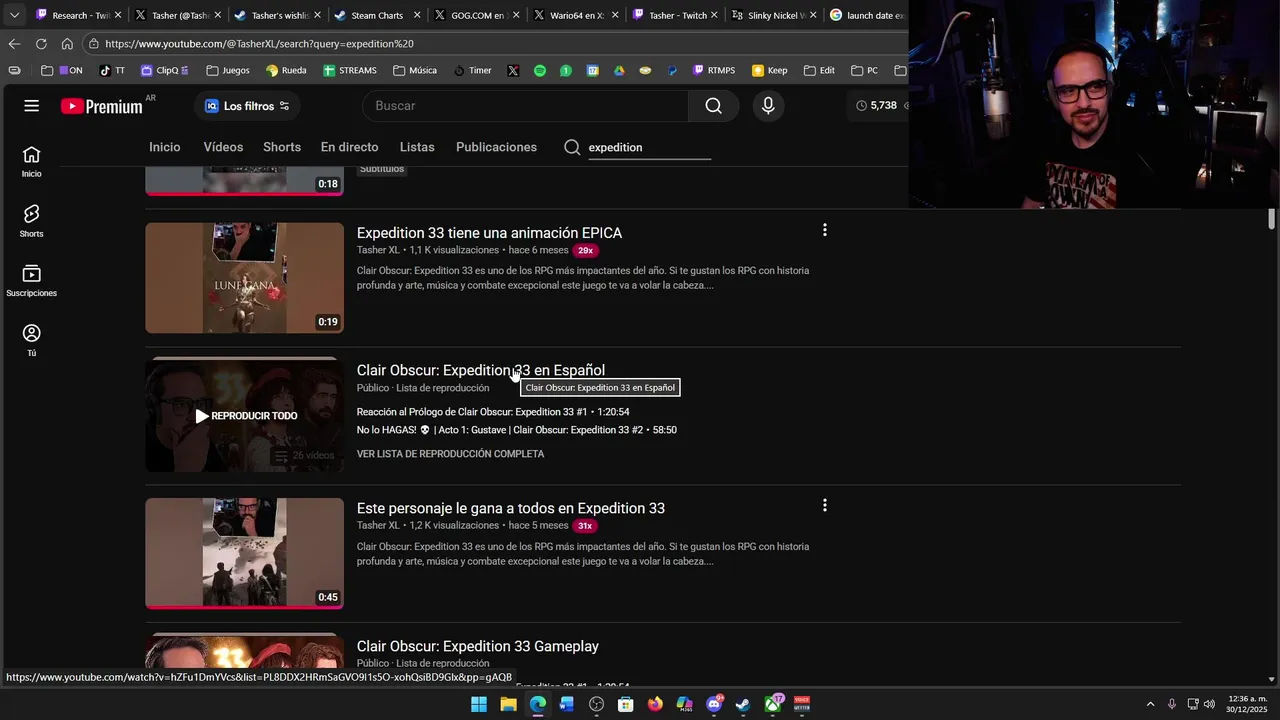1280x720 pixels.
Task: Switch to the En directo tab
Action: 349,147
